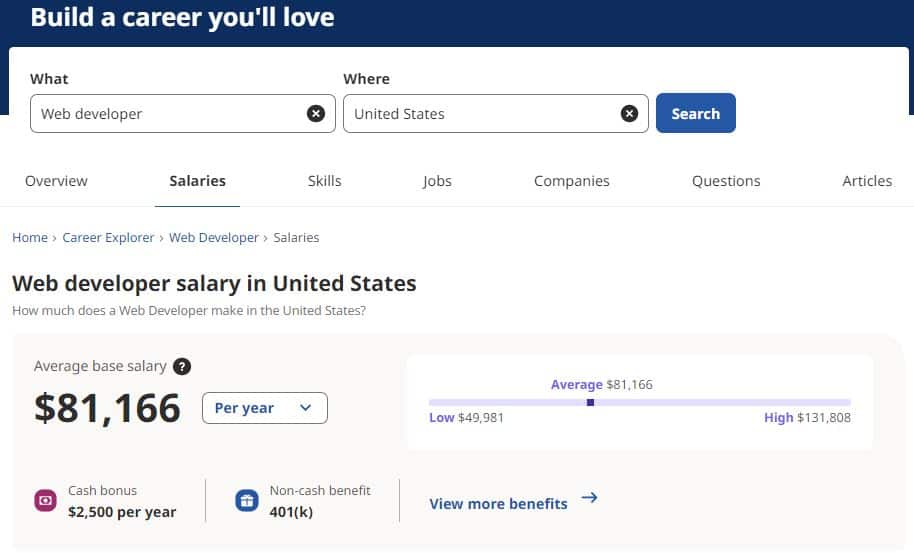Open the Career Explorer breadcrumb link
The width and height of the screenshot is (914, 553).
[x=108, y=238]
